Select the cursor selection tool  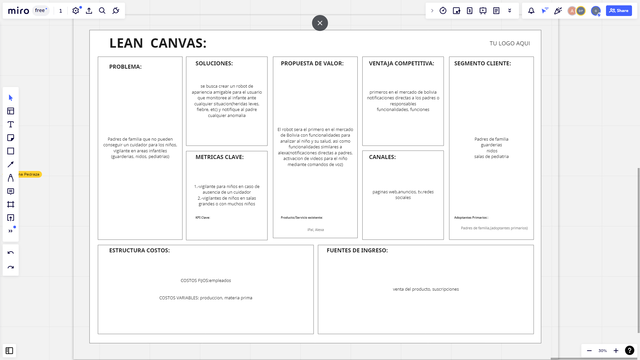click(x=11, y=98)
